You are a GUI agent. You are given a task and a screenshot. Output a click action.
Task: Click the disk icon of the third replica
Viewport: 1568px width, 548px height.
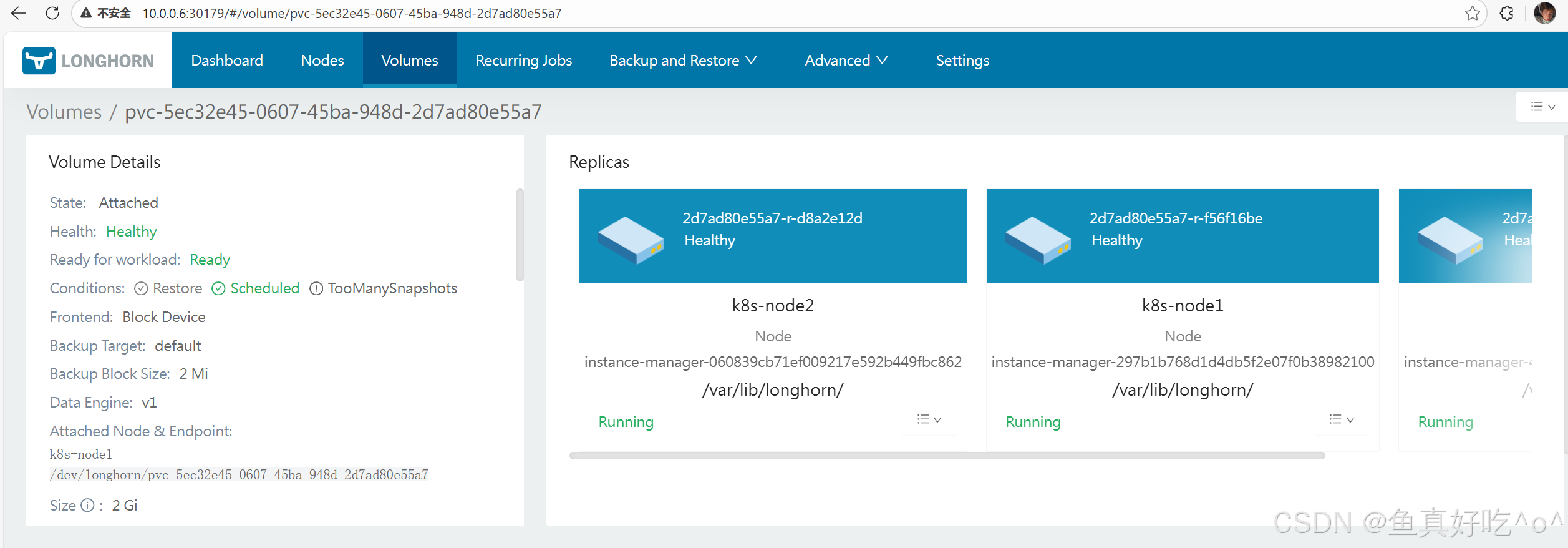tap(1450, 240)
